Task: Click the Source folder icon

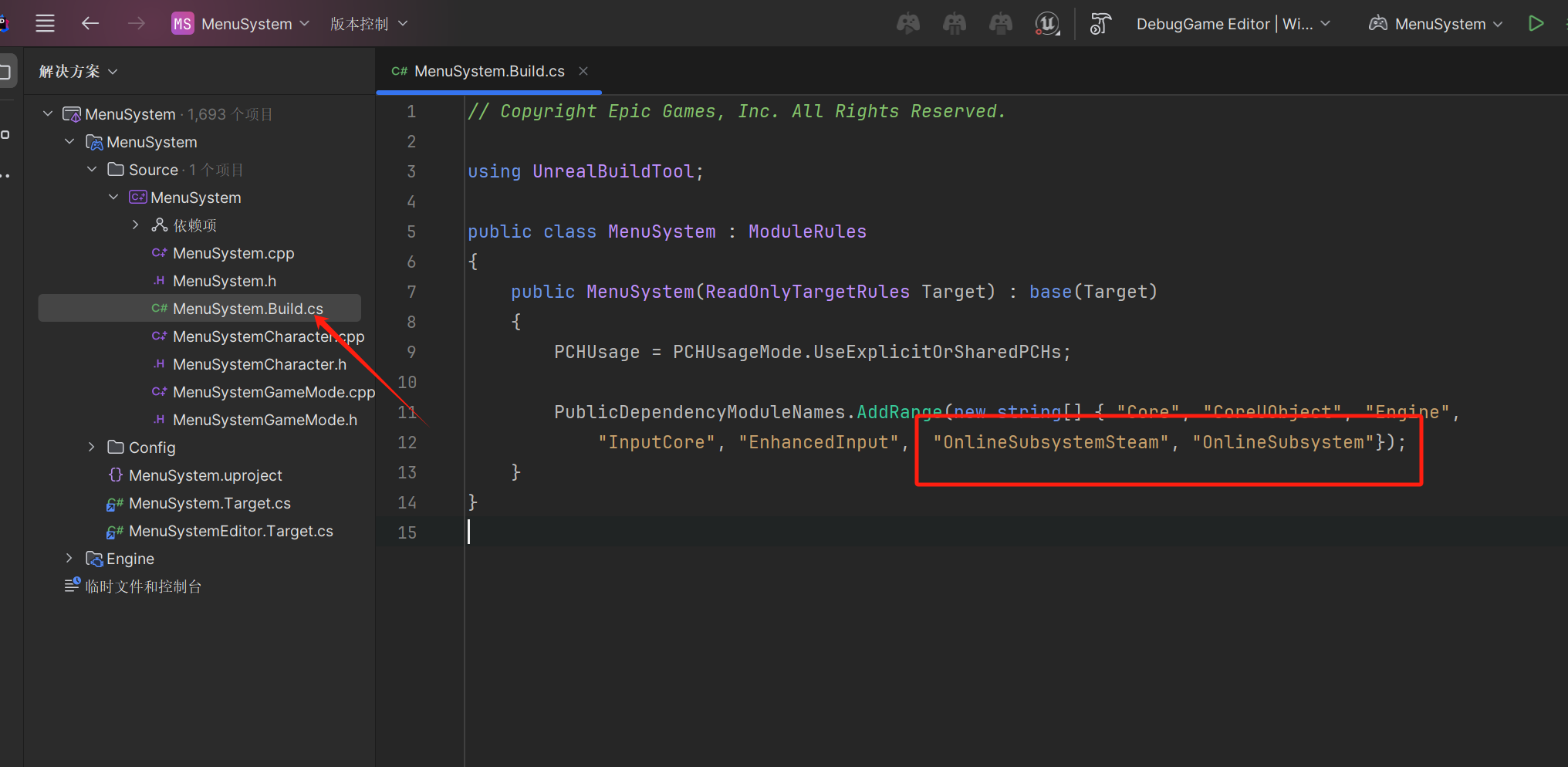Action: 116,169
